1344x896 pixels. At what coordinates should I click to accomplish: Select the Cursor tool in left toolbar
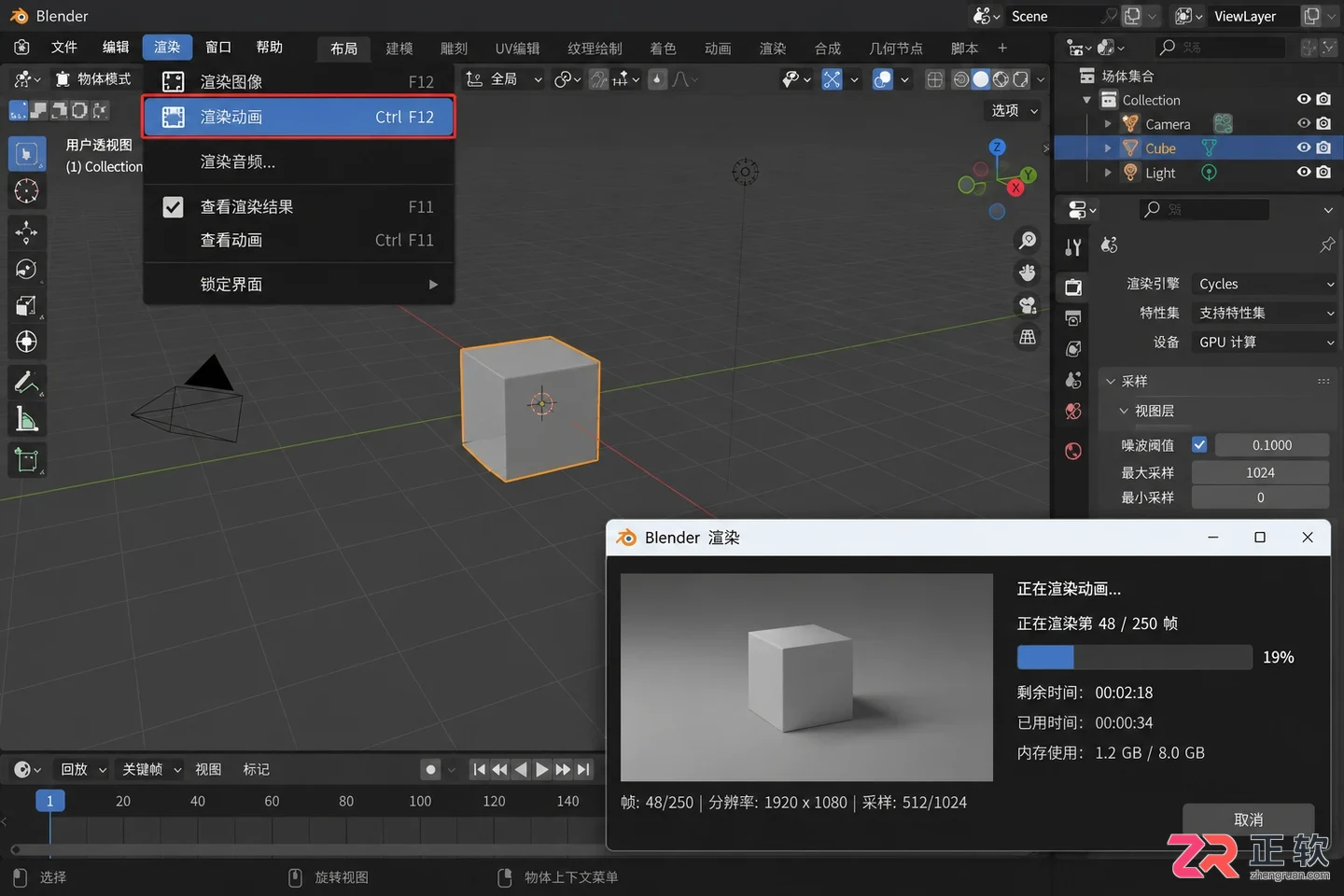click(26, 190)
